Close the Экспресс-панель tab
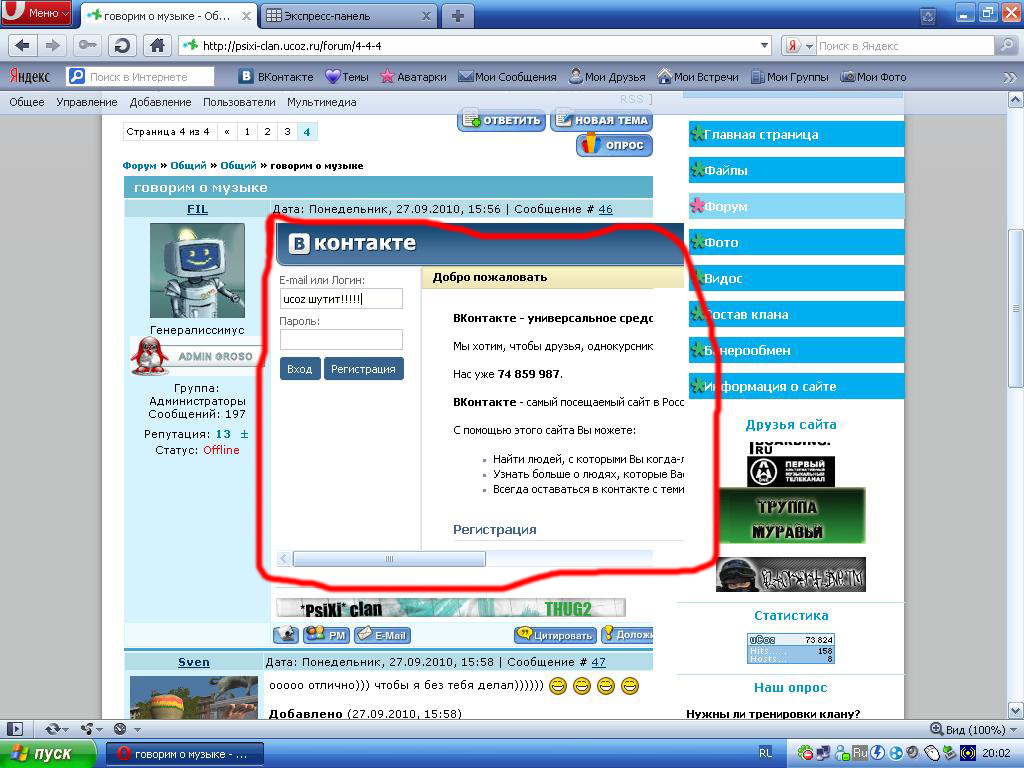This screenshot has height=768, width=1024. pos(426,16)
